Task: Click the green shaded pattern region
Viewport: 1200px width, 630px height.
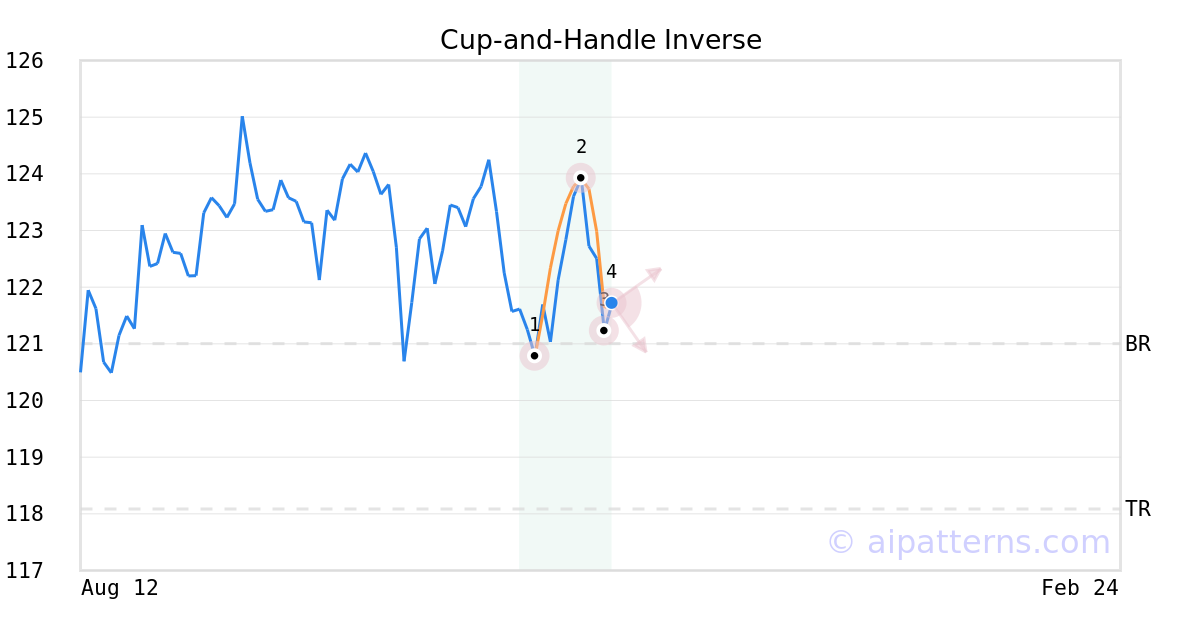Action: pos(565,450)
